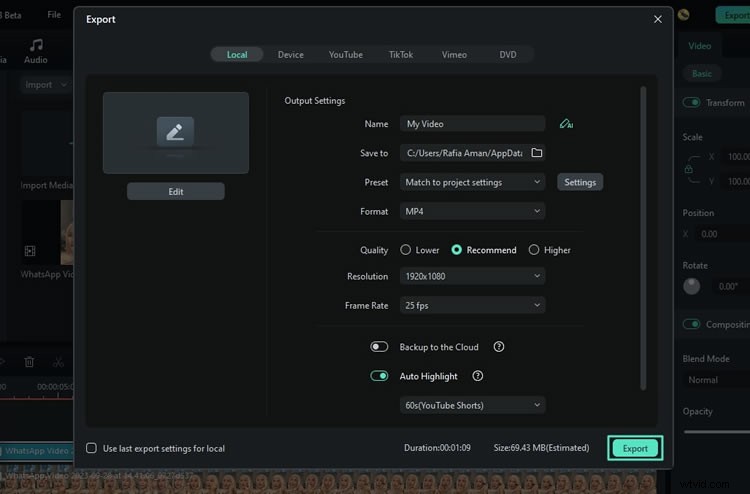
Task: Click the Name field containing My Video
Action: click(472, 124)
